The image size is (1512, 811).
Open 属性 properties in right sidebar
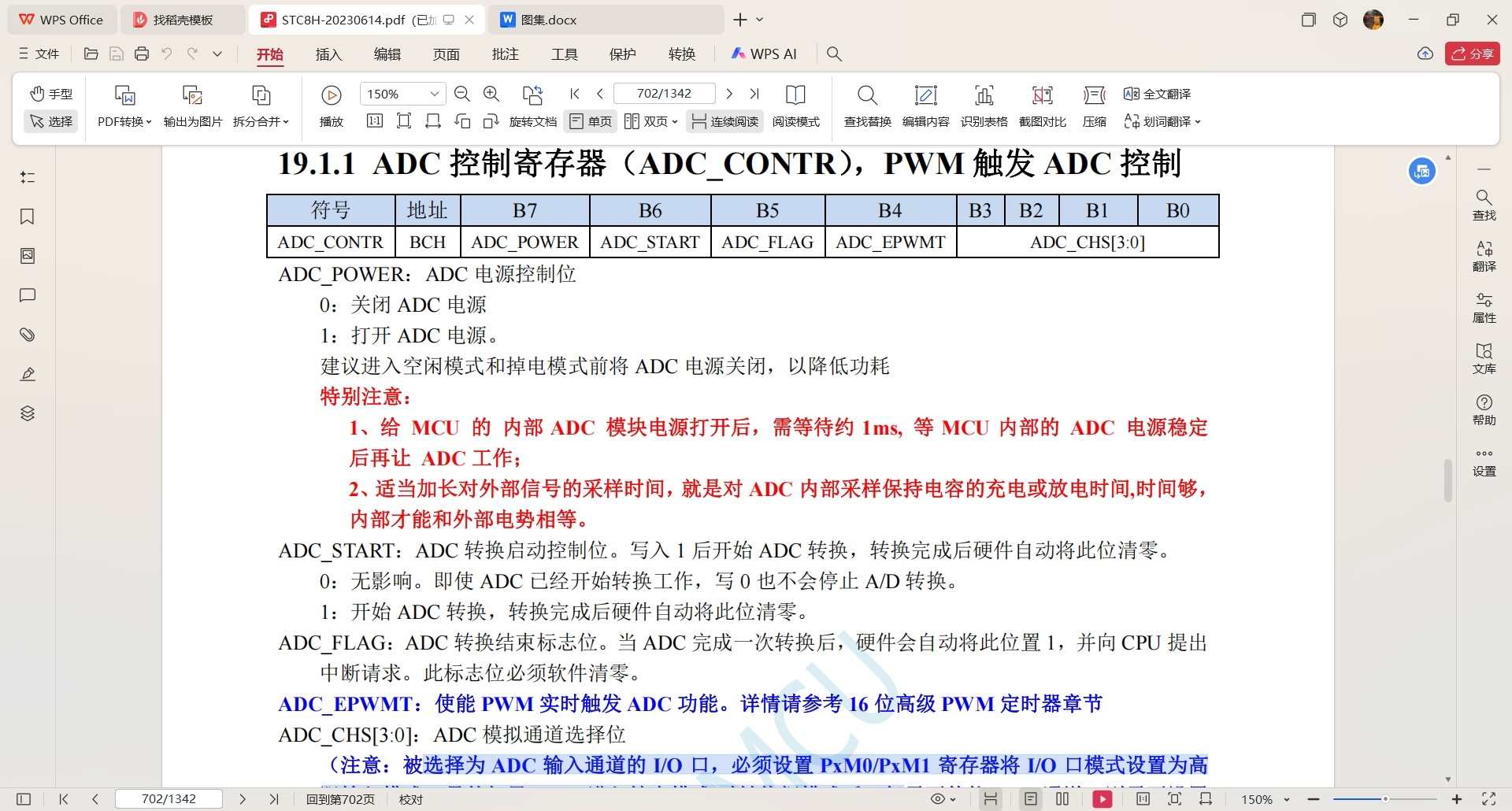[1484, 308]
